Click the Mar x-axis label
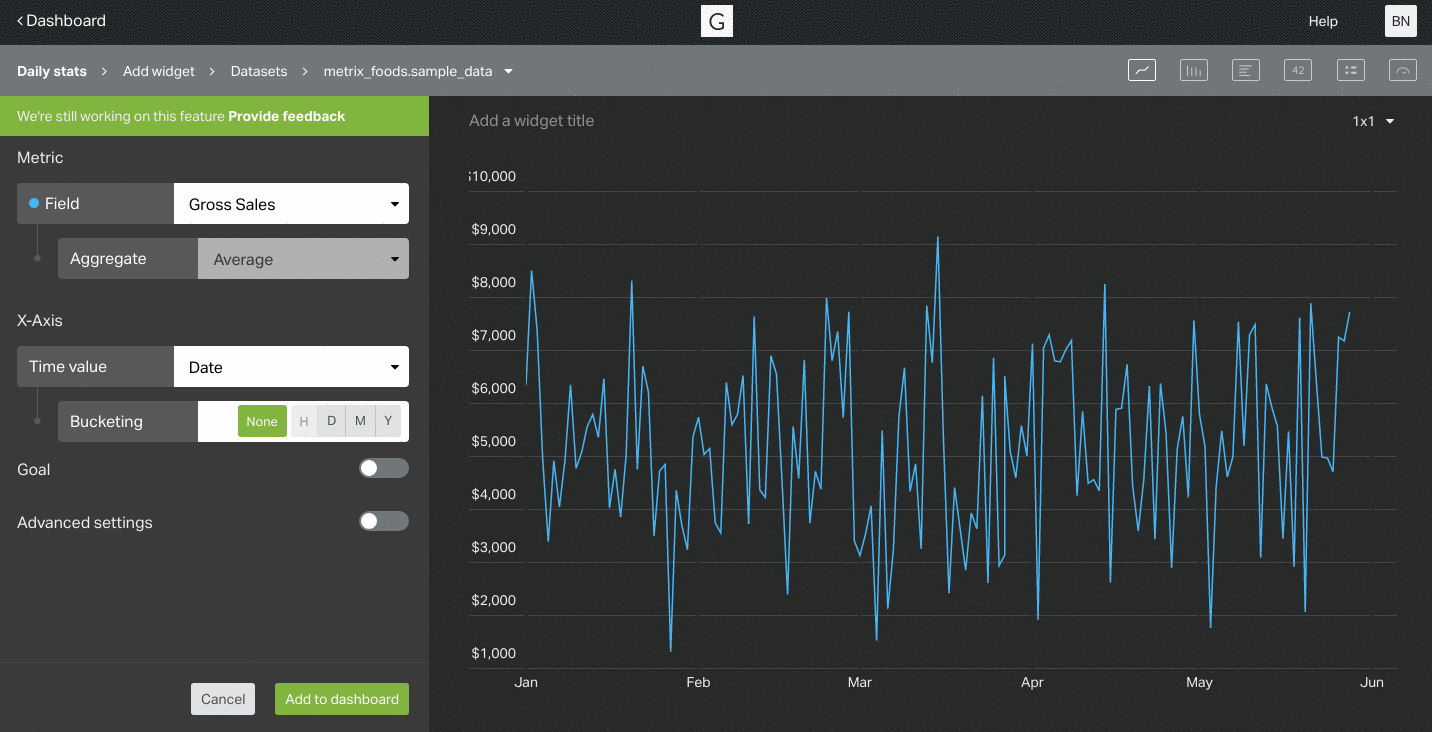Image resolution: width=1432 pixels, height=732 pixels. click(x=860, y=682)
